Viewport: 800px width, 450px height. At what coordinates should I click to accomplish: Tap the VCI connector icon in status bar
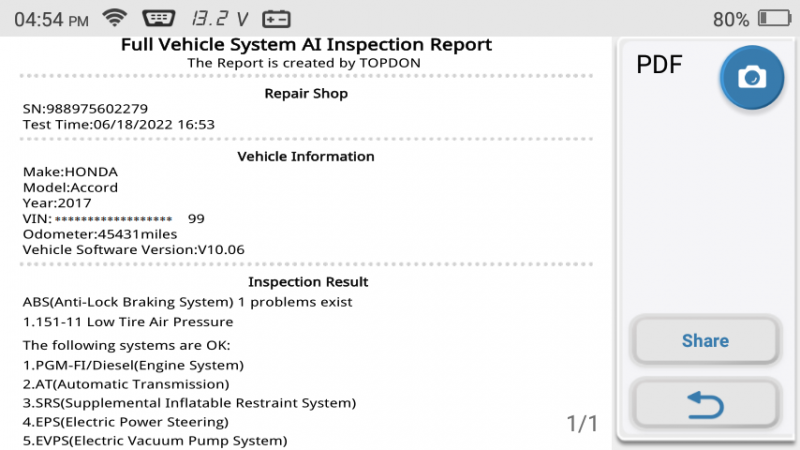tap(159, 19)
